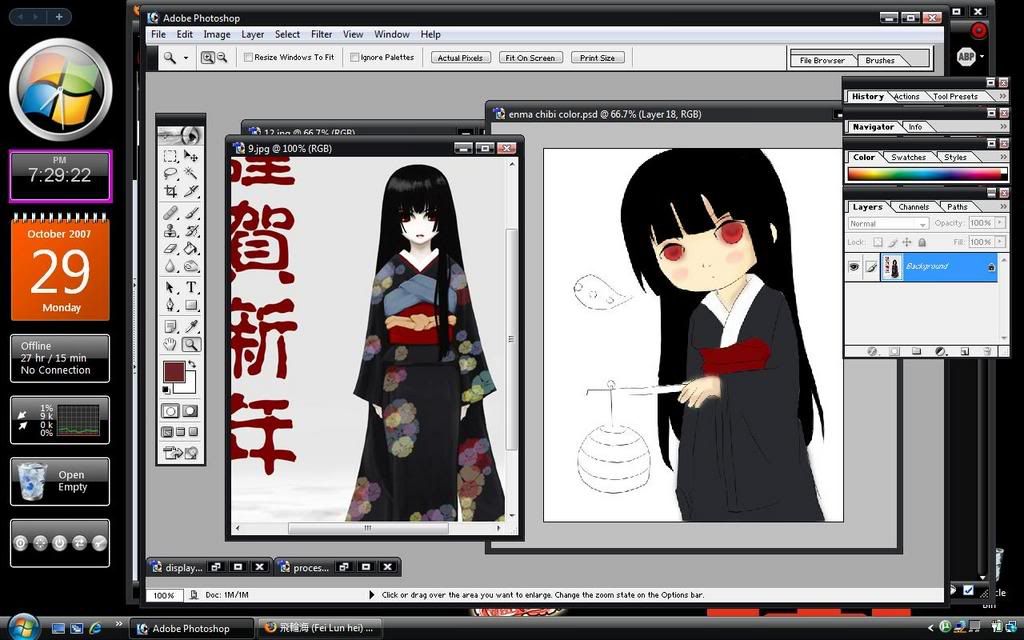Viewport: 1024px width, 640px height.
Task: Expand the Navigator palette options menu
Action: click(x=1003, y=127)
